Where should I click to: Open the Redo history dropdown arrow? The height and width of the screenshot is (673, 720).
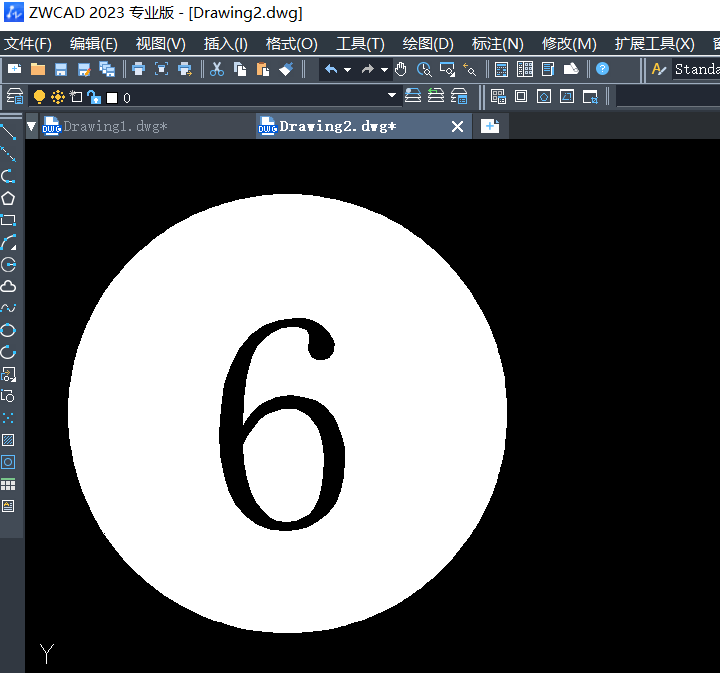coord(384,70)
